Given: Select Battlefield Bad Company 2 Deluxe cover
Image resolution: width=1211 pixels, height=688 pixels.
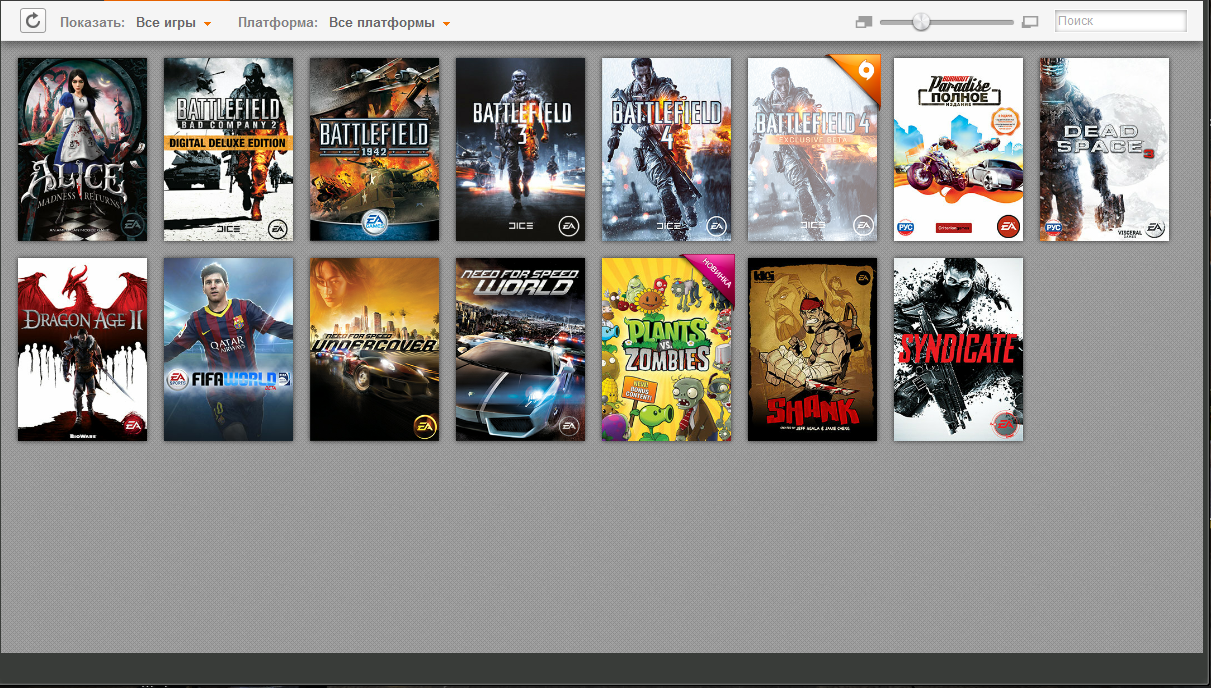Looking at the screenshot, I should (228, 149).
